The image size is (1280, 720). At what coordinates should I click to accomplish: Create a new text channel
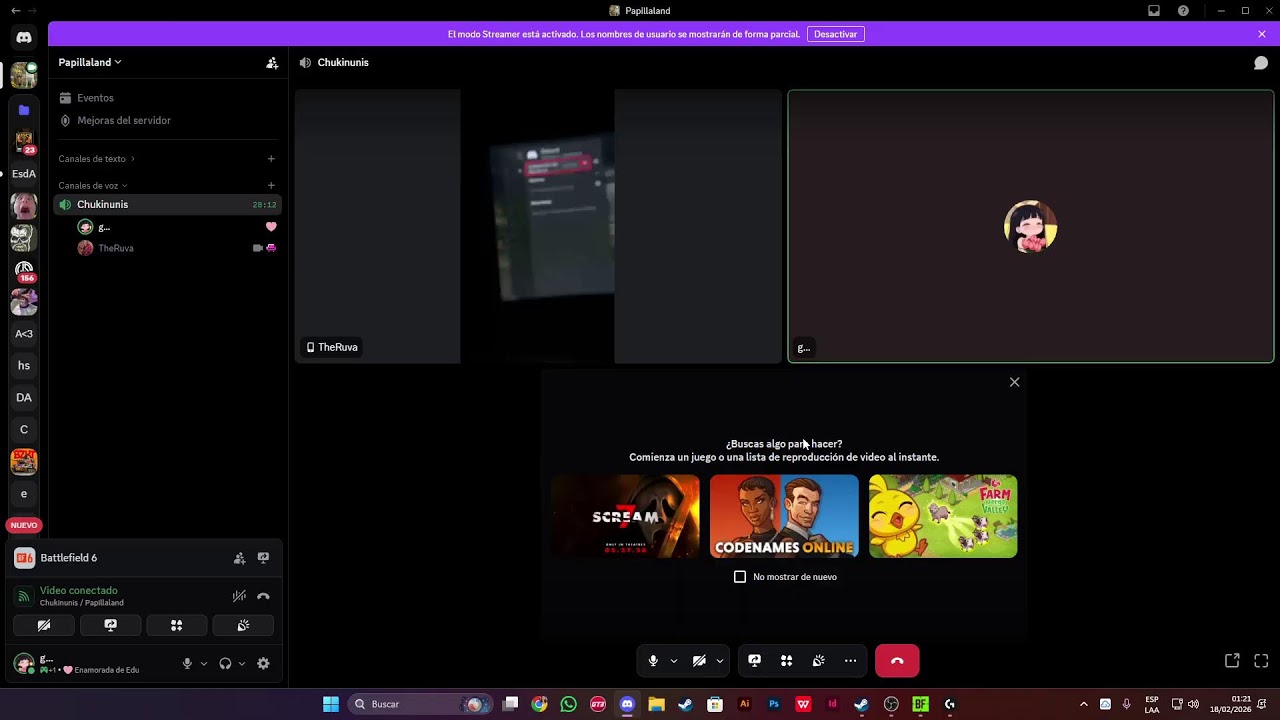tap(271, 159)
